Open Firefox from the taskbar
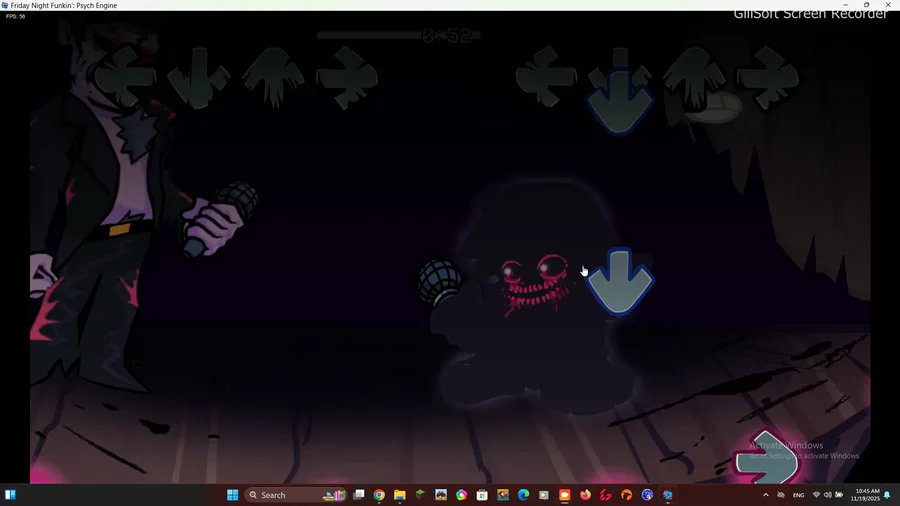 click(x=585, y=495)
